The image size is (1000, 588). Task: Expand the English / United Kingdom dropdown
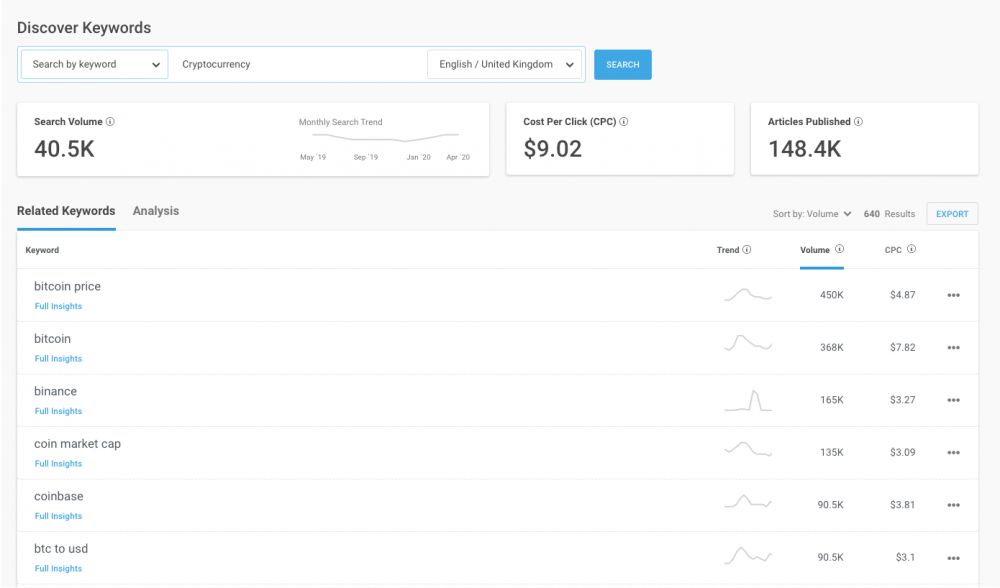click(x=505, y=64)
